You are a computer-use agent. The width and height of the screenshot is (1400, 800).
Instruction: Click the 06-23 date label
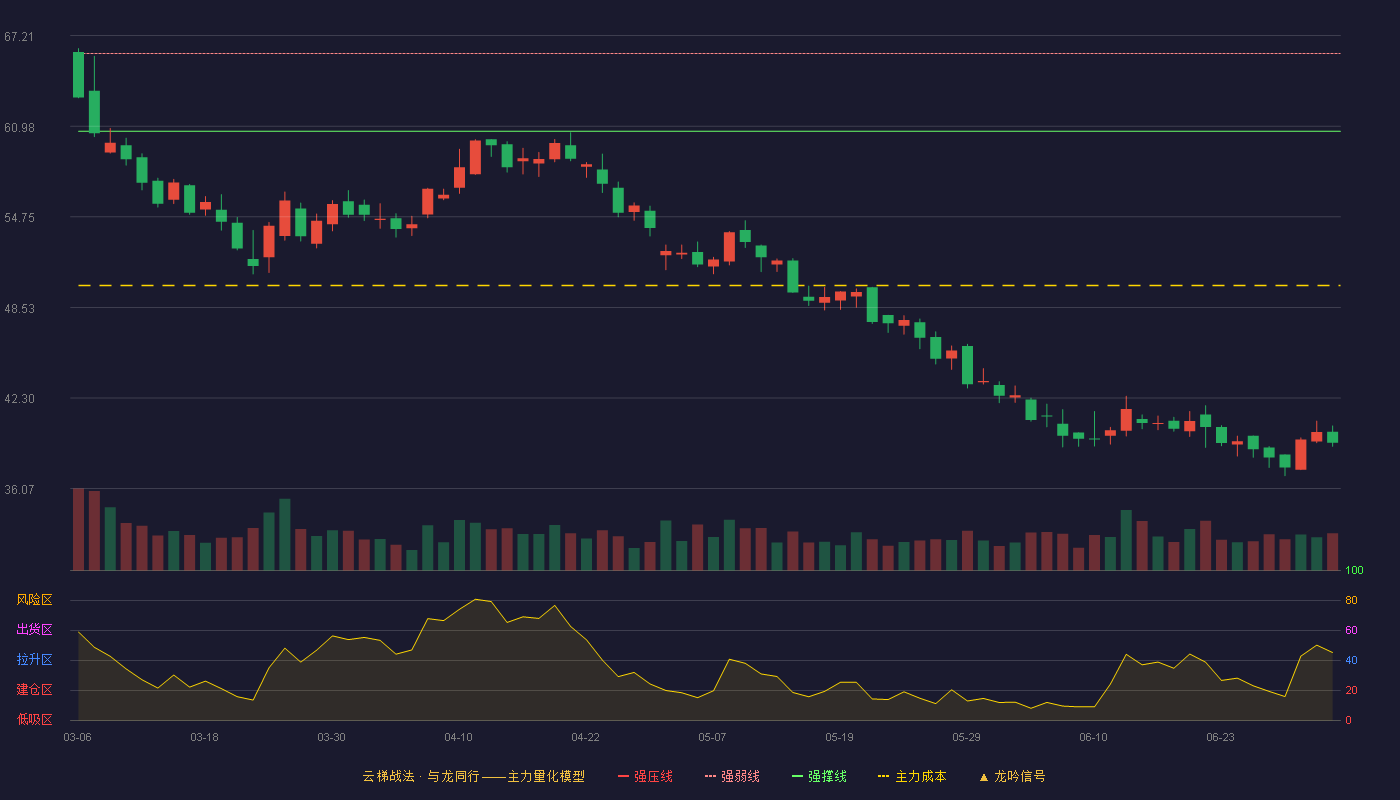[1220, 737]
